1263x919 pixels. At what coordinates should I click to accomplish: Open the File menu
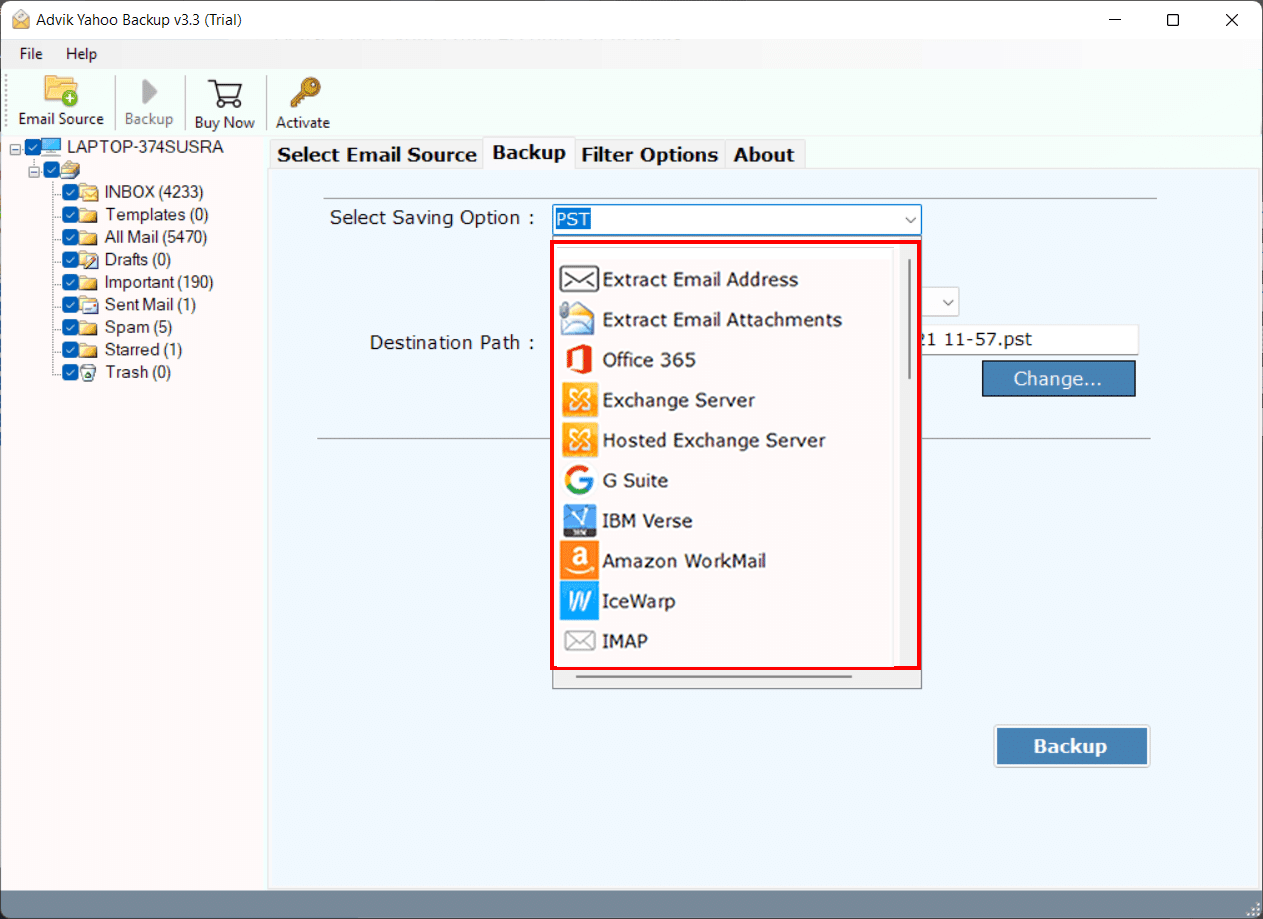[x=31, y=54]
